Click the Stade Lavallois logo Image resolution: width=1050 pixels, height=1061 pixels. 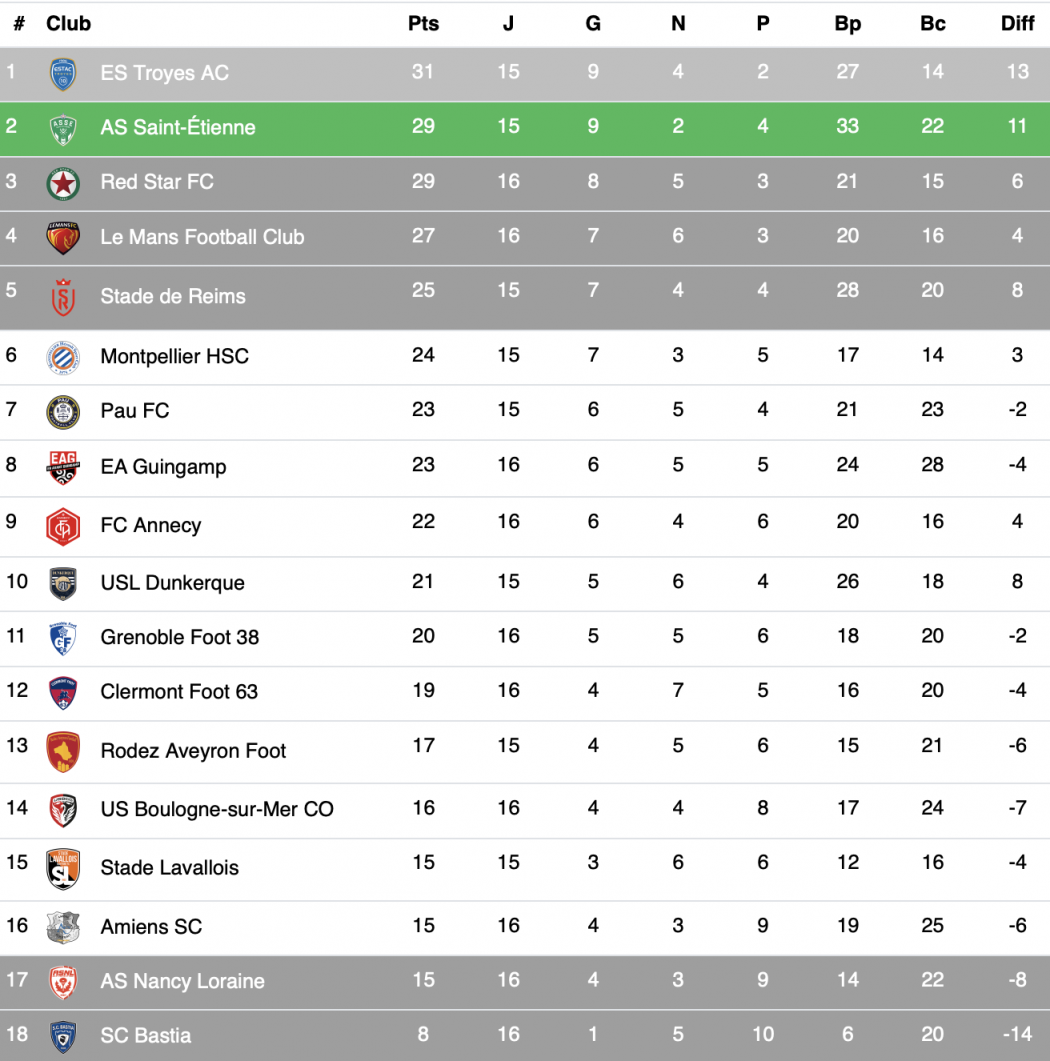(x=63, y=868)
